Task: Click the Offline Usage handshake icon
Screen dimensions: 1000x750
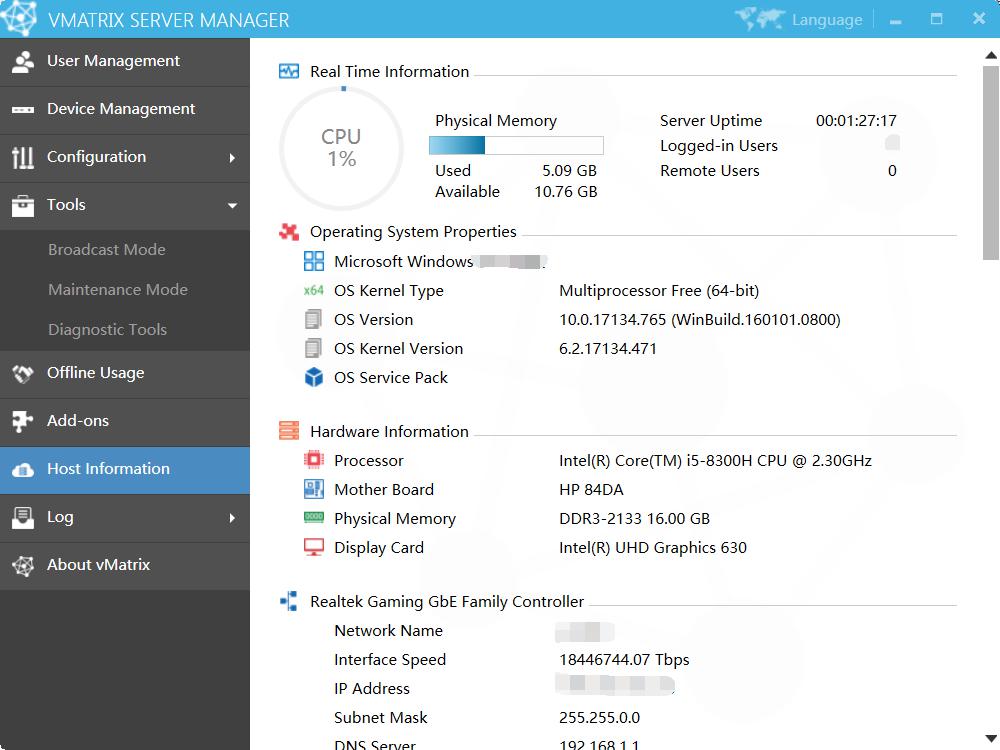Action: [x=23, y=374]
